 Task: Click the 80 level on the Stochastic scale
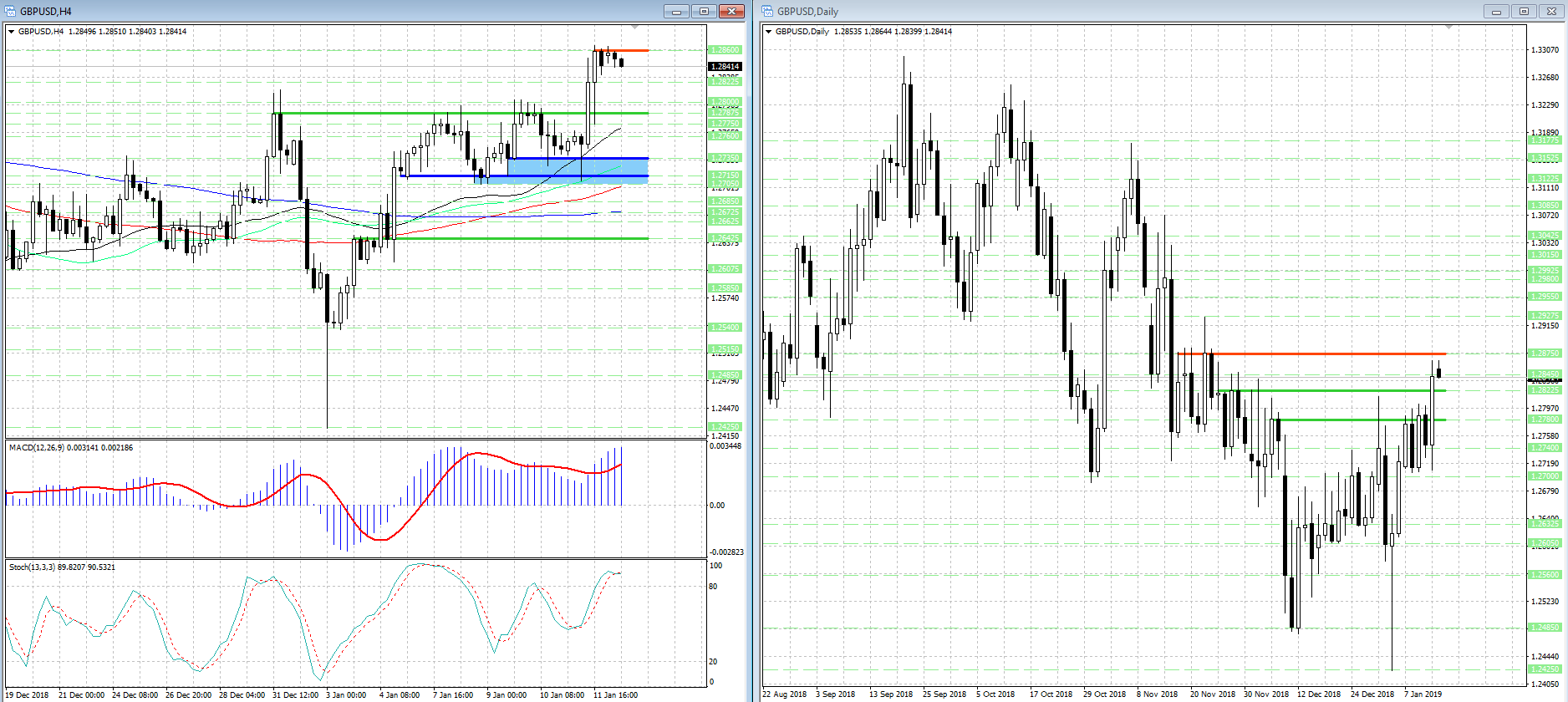coord(713,587)
